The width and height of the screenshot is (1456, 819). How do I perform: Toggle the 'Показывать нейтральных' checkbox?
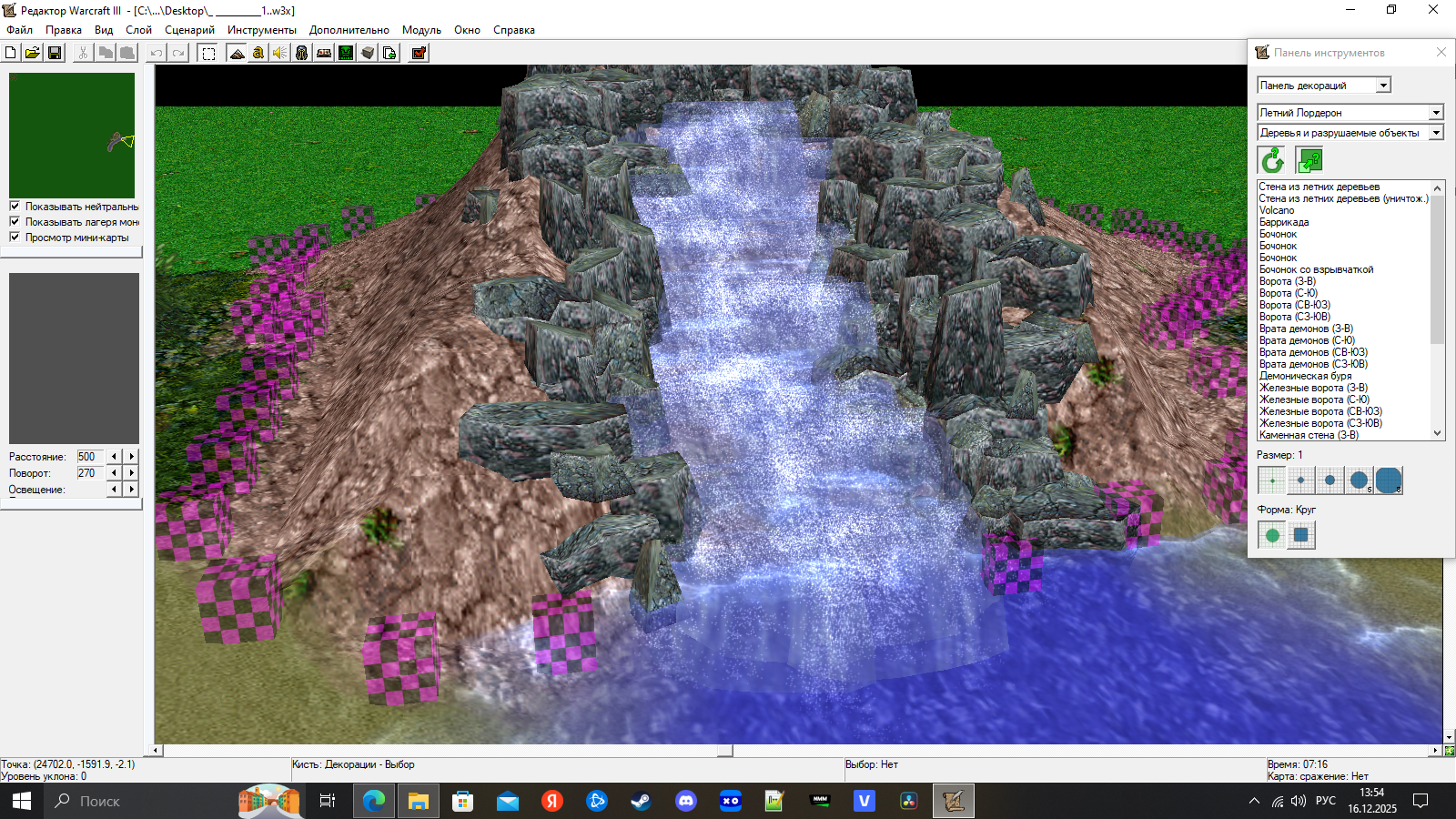tap(15, 207)
